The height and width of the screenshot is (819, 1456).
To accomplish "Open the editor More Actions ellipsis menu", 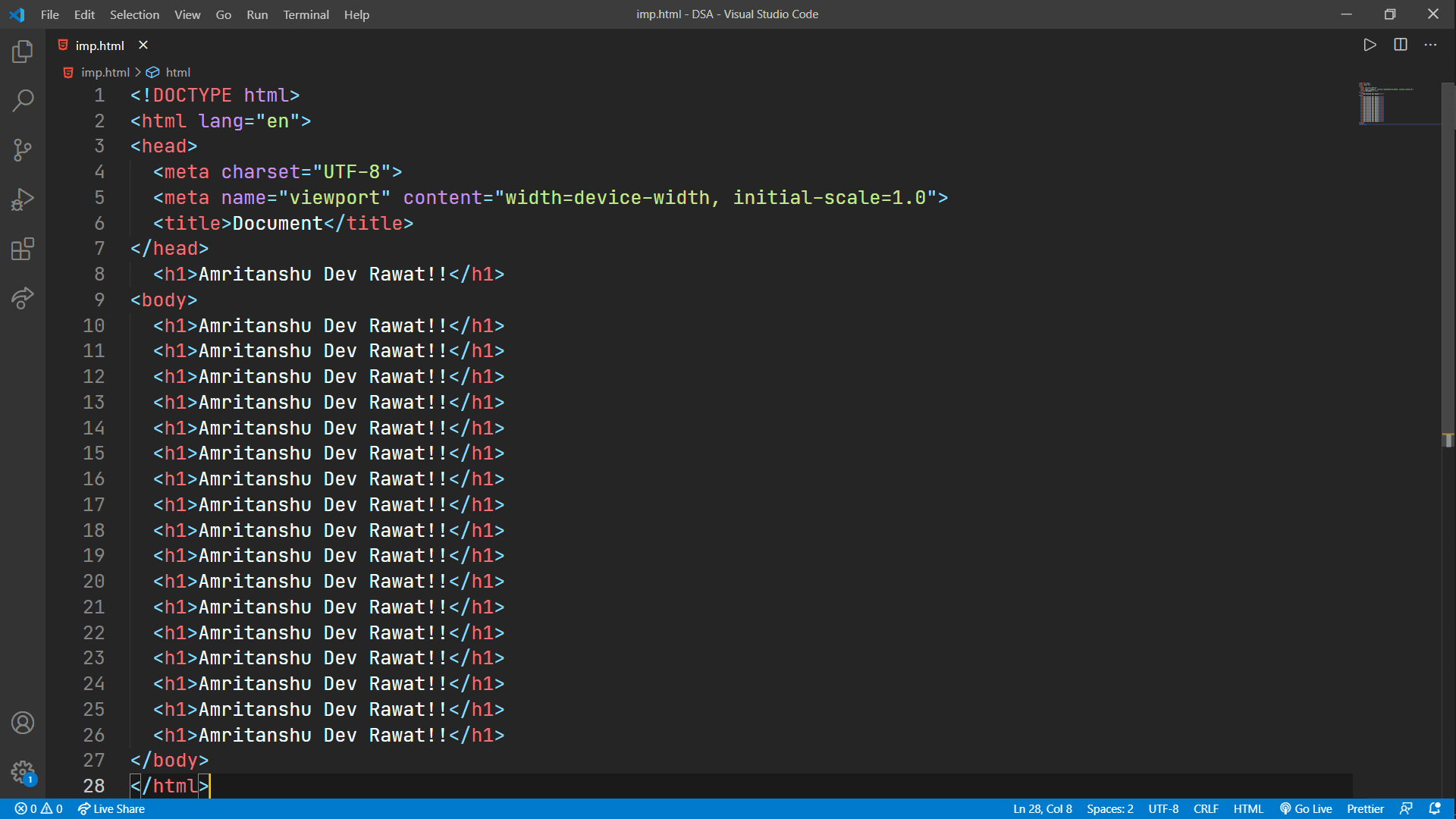I will 1430,45.
